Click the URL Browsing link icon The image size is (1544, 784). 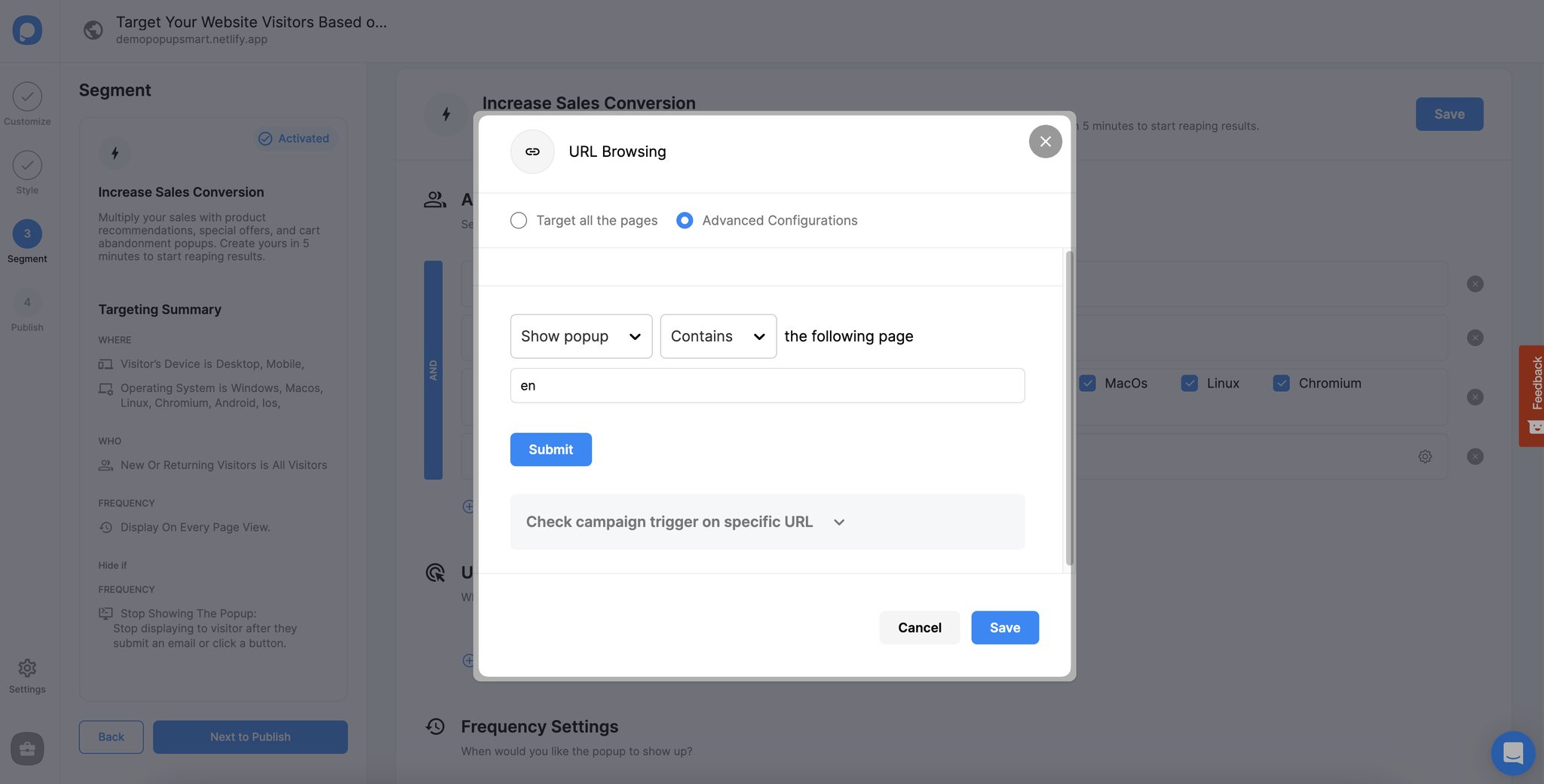tap(532, 151)
